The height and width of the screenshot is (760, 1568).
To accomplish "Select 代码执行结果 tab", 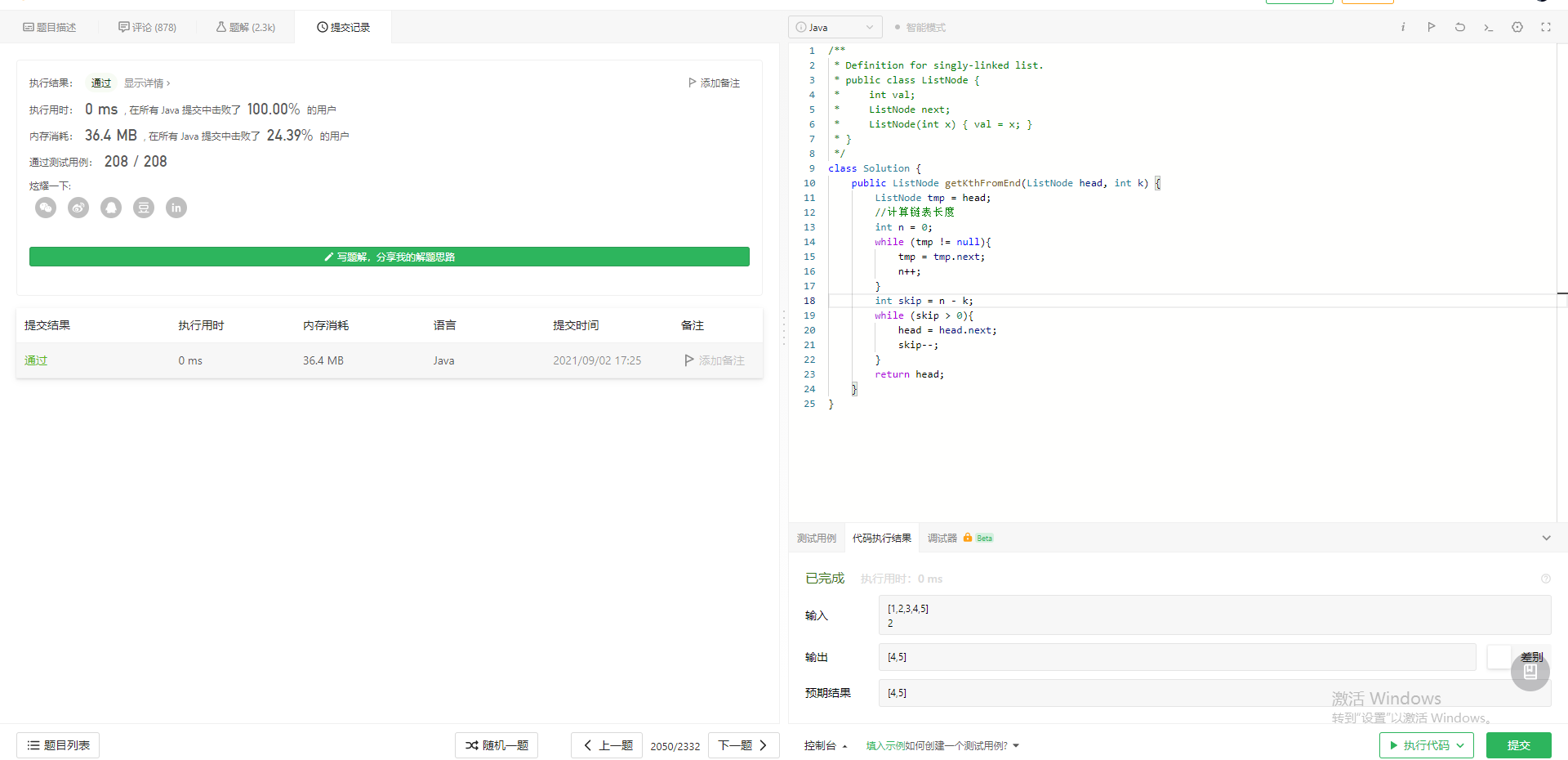I will pyautogui.click(x=882, y=538).
